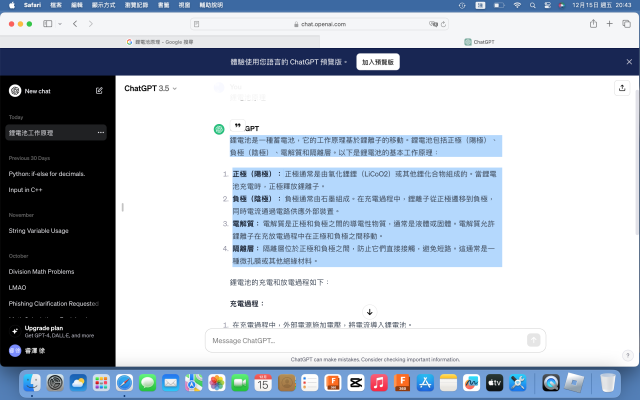Open the 書籤 menu

point(163,5)
